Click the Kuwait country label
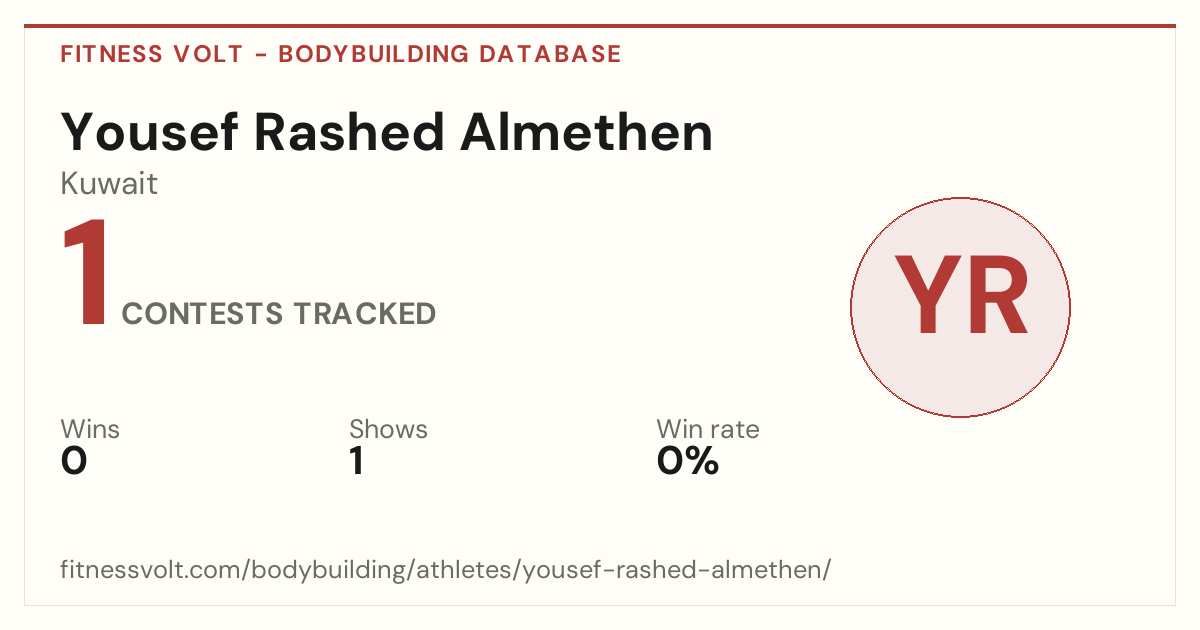 [x=109, y=184]
